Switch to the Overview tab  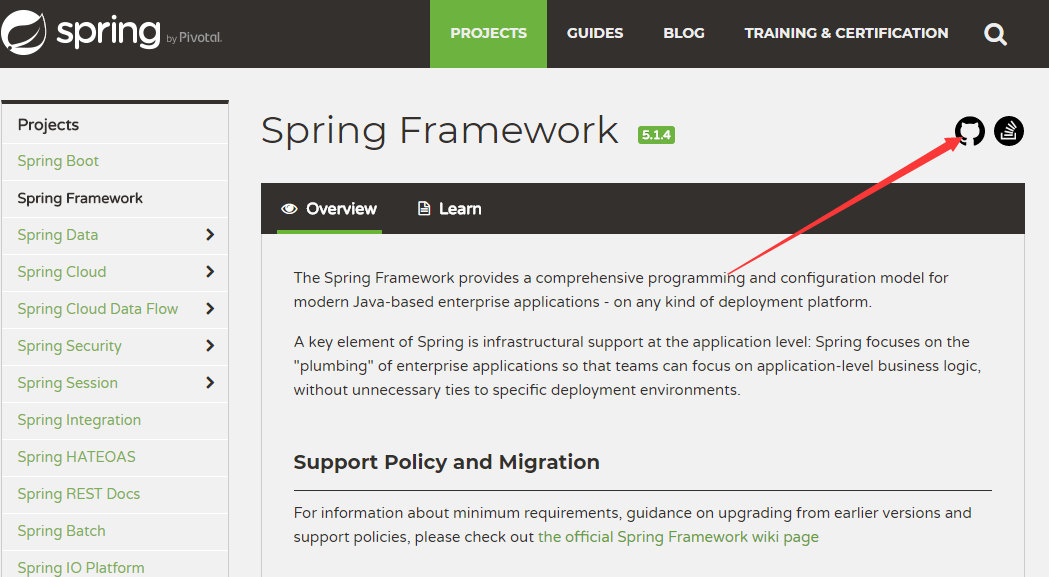tap(329, 209)
